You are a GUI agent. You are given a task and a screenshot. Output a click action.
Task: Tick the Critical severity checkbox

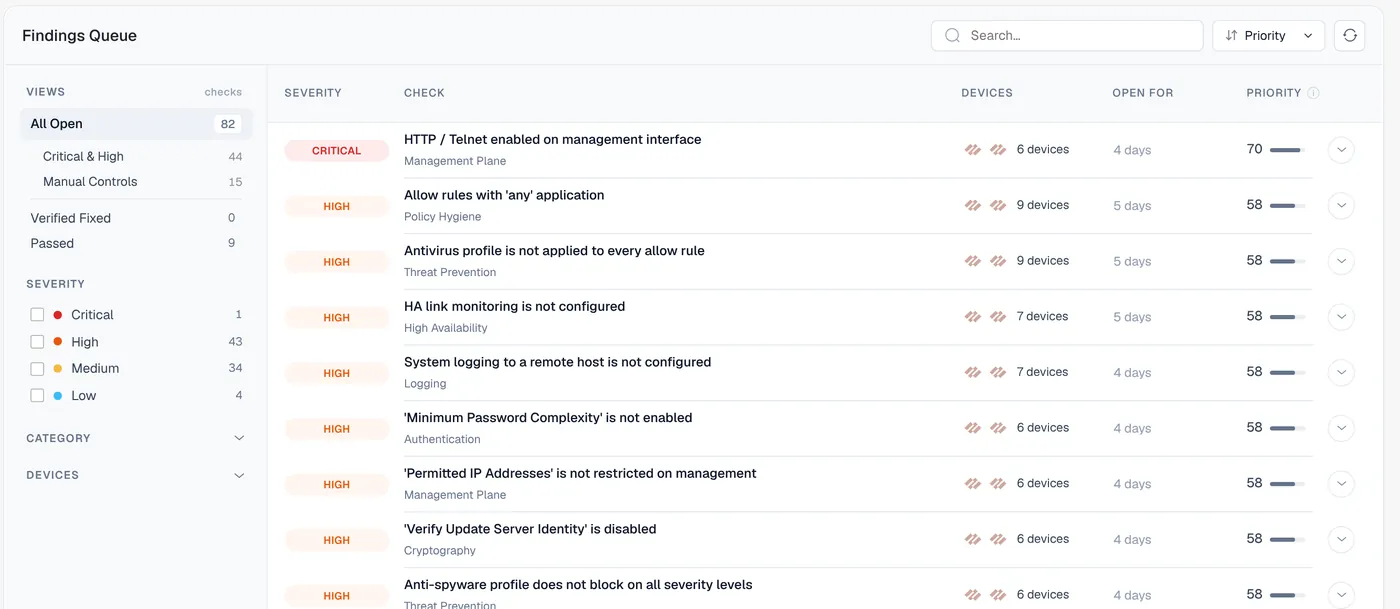37,315
